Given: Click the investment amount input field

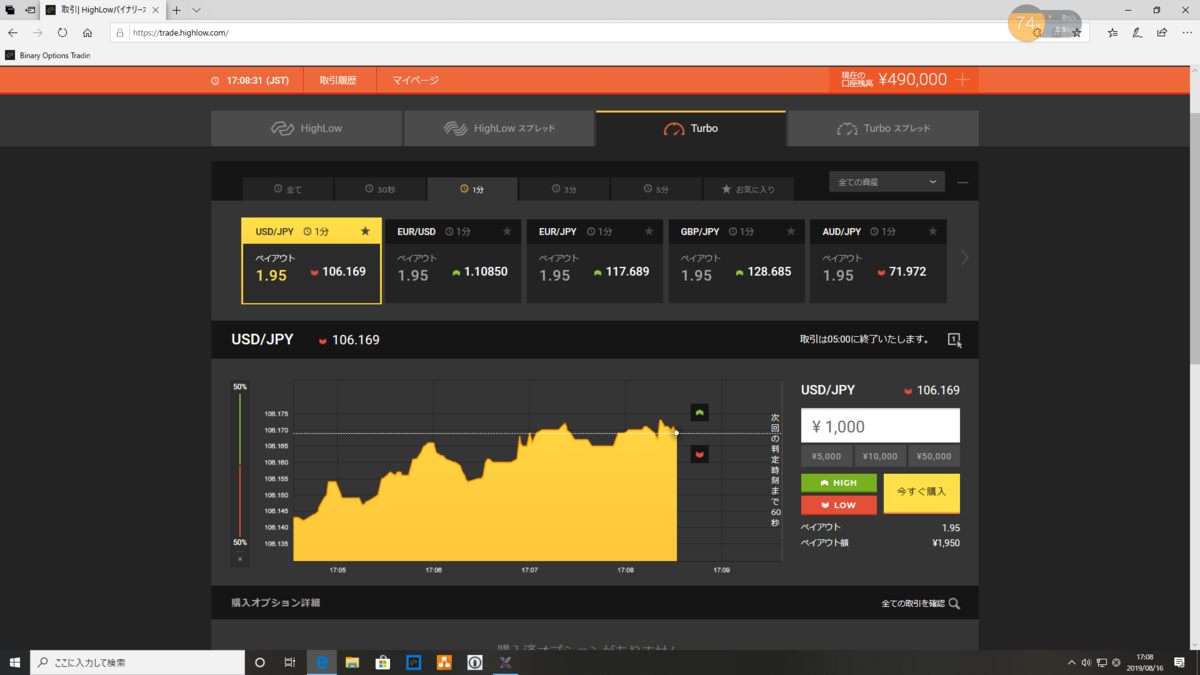Looking at the screenshot, I should 880,426.
